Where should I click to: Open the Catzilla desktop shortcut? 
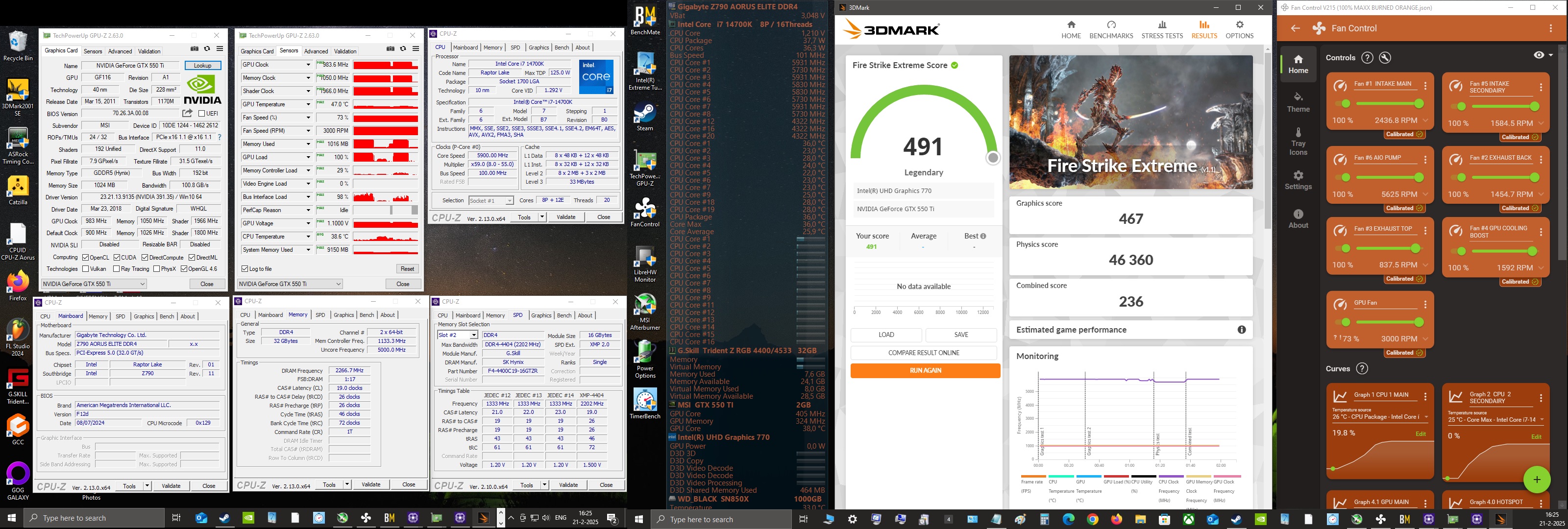click(x=18, y=191)
